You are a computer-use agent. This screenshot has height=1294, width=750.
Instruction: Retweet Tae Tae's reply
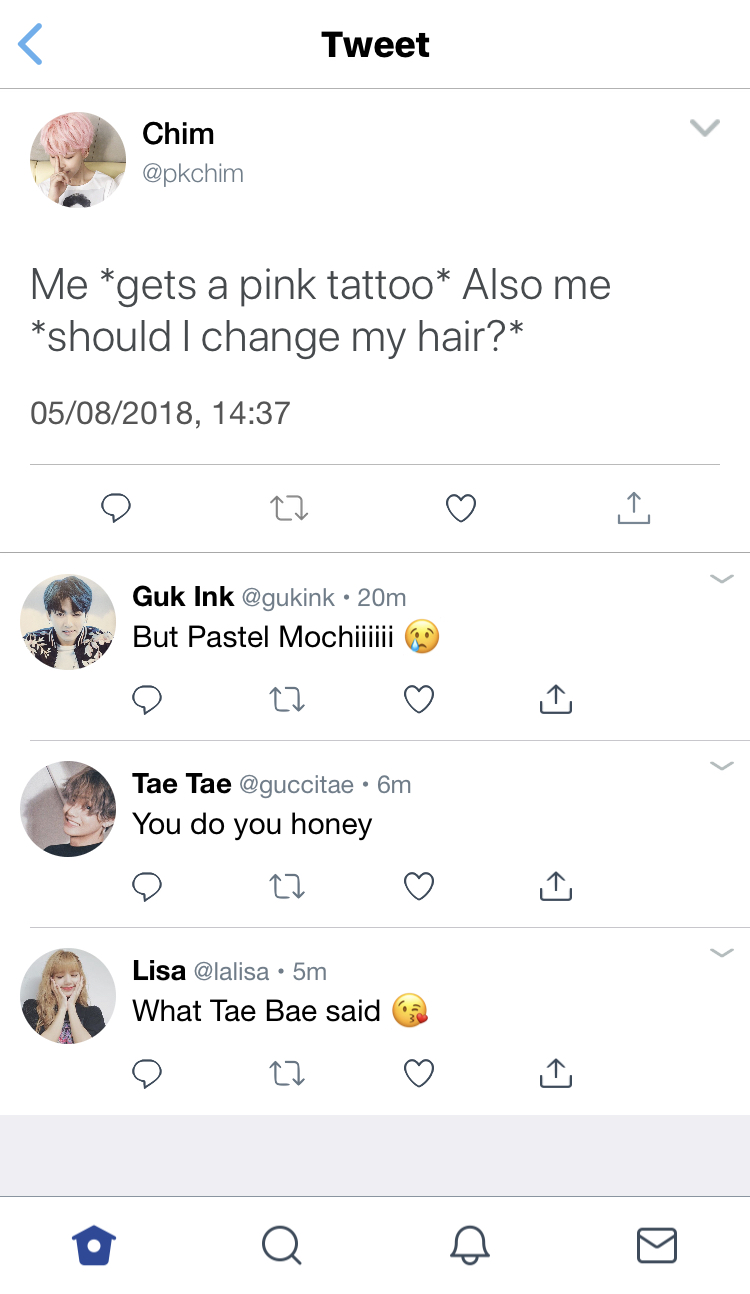tap(288, 886)
